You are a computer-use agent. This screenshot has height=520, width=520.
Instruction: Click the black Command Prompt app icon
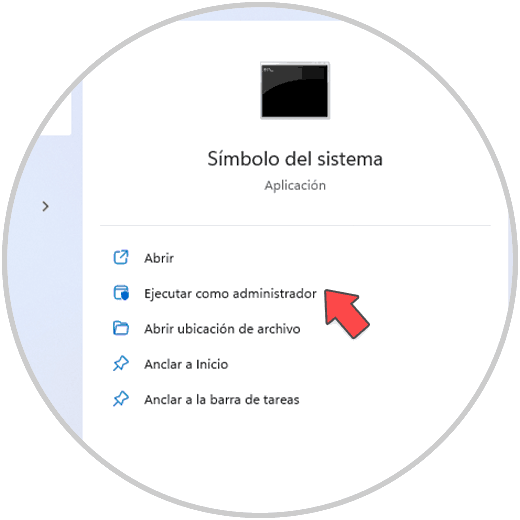295,90
